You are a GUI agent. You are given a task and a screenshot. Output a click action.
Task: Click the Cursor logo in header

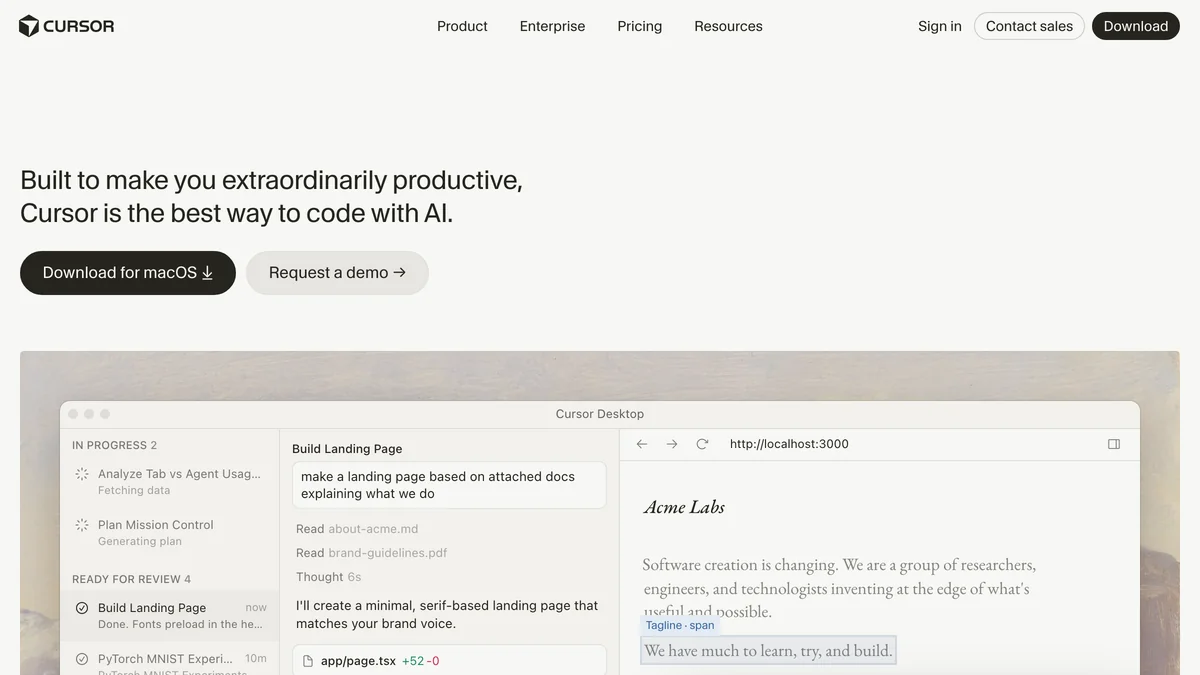pyautogui.click(x=67, y=26)
